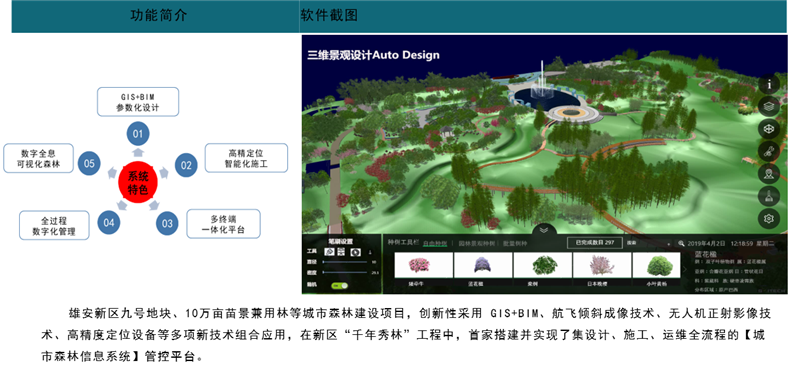Screen dimensions: 800x370
Task: Select the 3D cube view icon
Action: click(x=769, y=129)
